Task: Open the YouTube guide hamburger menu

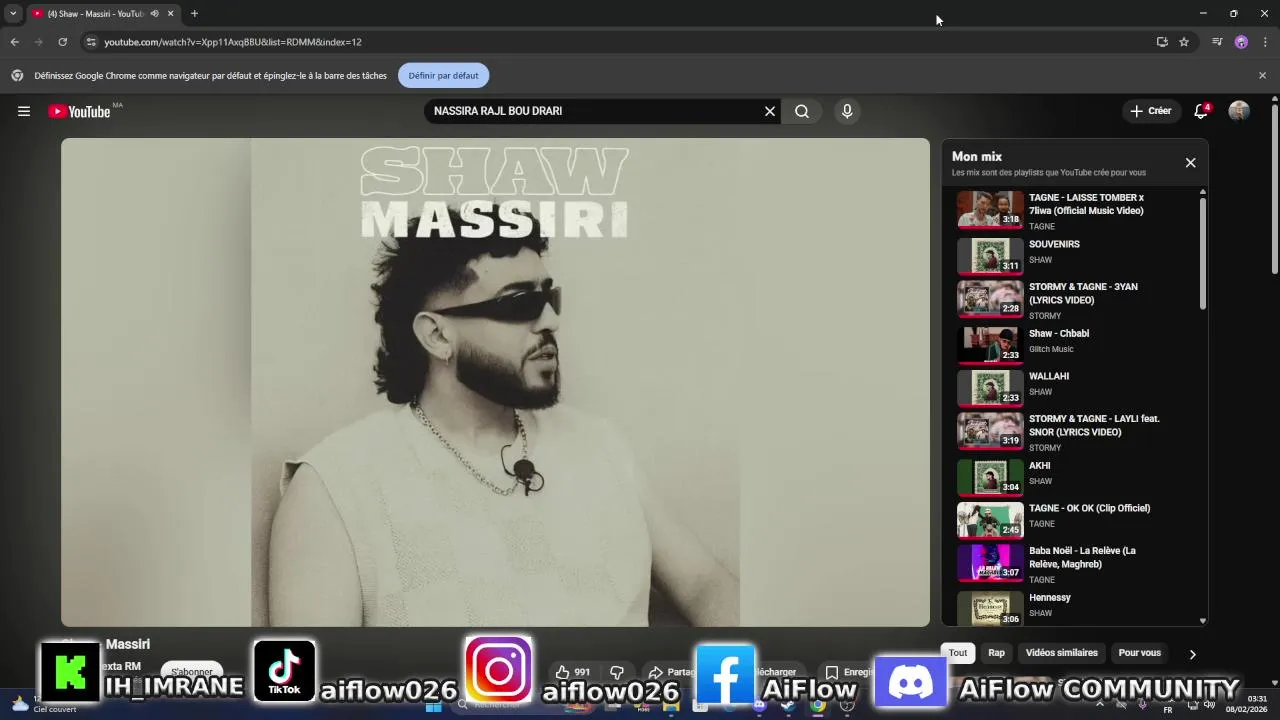Action: point(24,111)
